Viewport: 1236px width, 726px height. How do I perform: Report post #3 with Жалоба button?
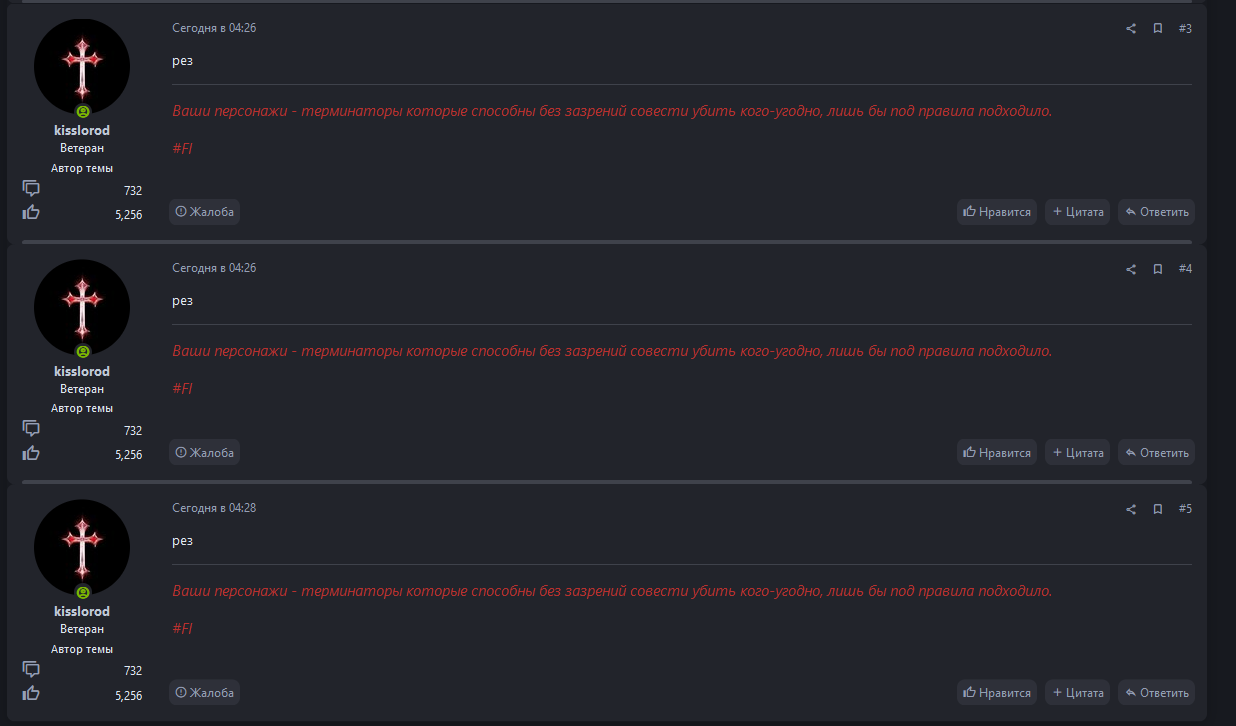coord(205,212)
